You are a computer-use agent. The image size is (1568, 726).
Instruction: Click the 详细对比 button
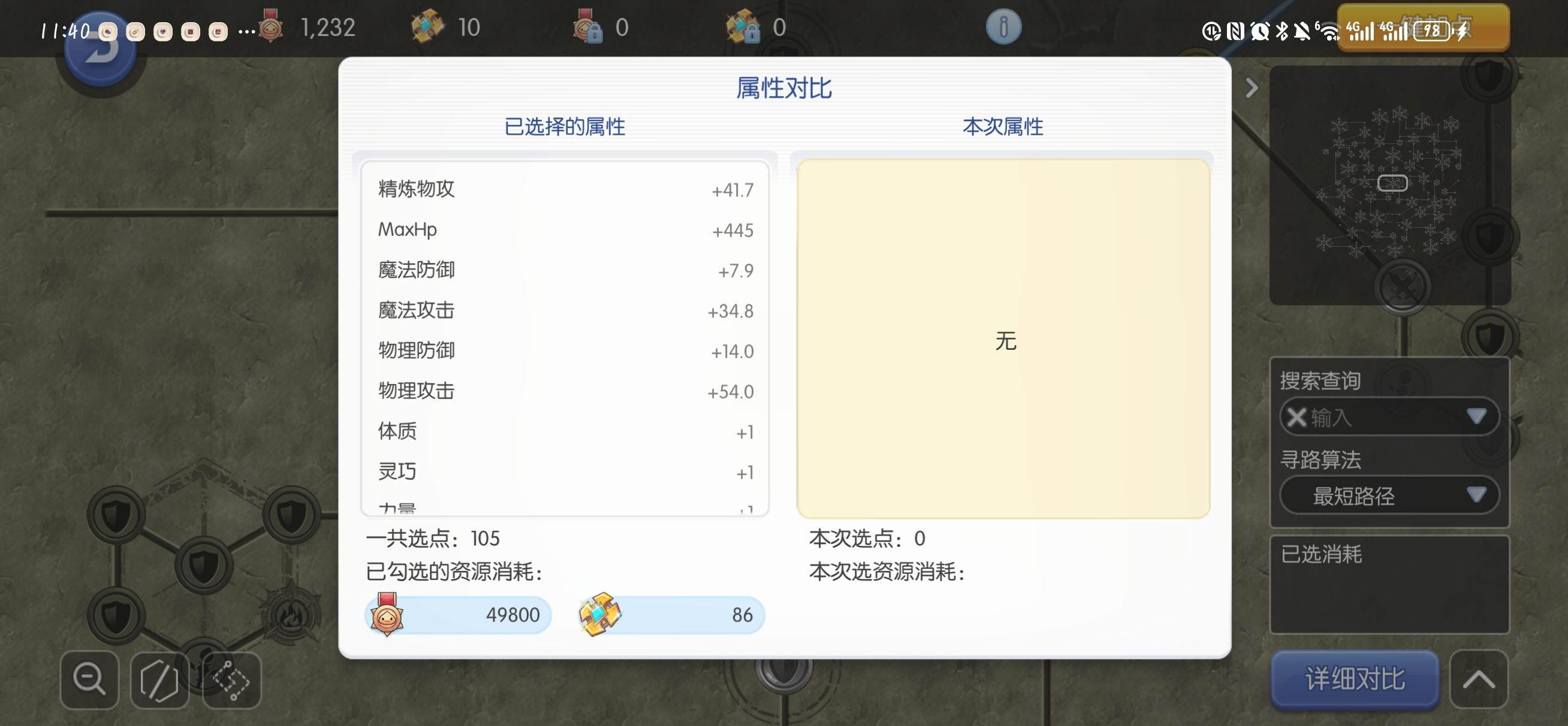pos(1355,679)
